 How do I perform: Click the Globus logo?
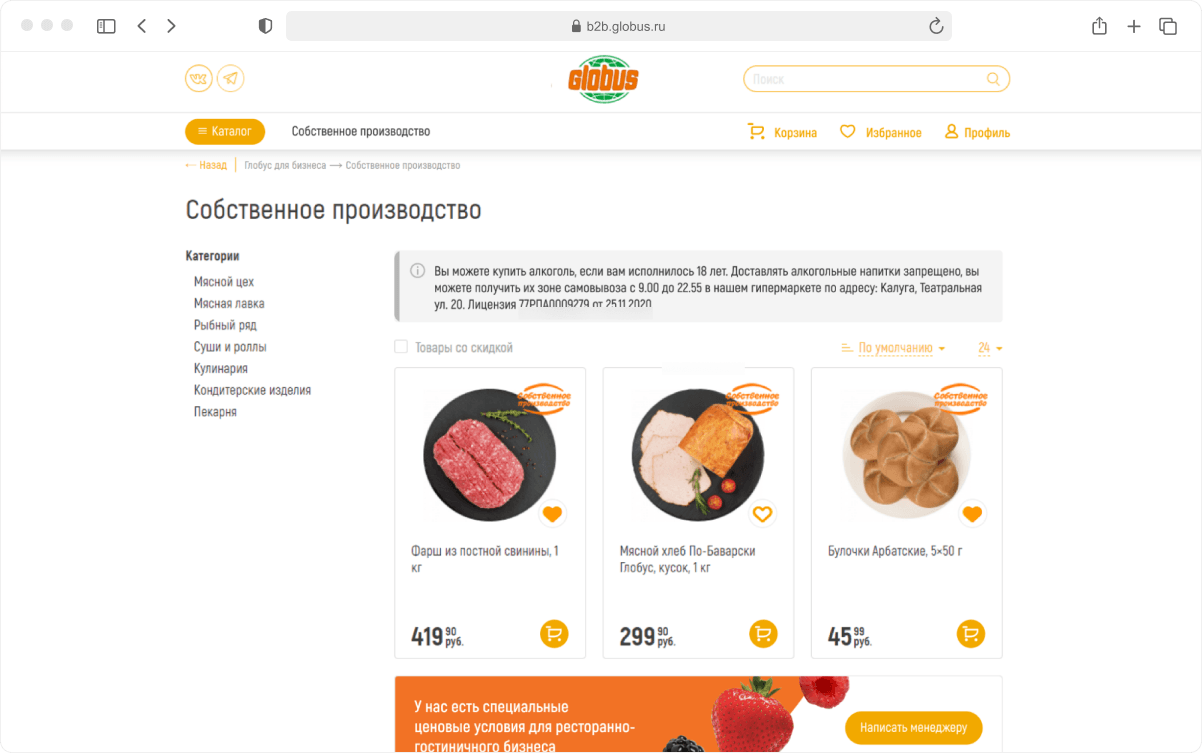[603, 79]
